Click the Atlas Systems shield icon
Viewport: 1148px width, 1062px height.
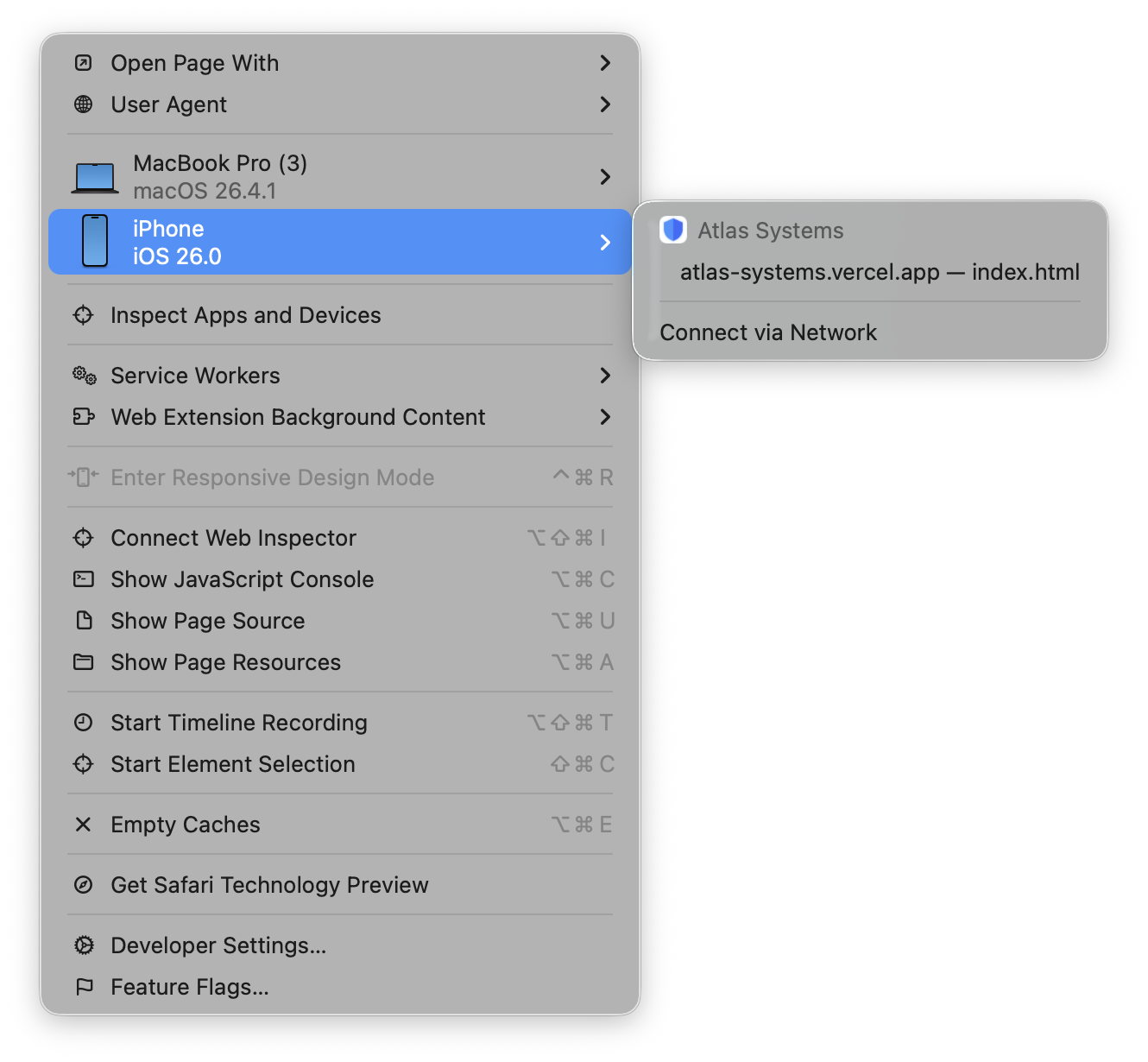[x=673, y=230]
